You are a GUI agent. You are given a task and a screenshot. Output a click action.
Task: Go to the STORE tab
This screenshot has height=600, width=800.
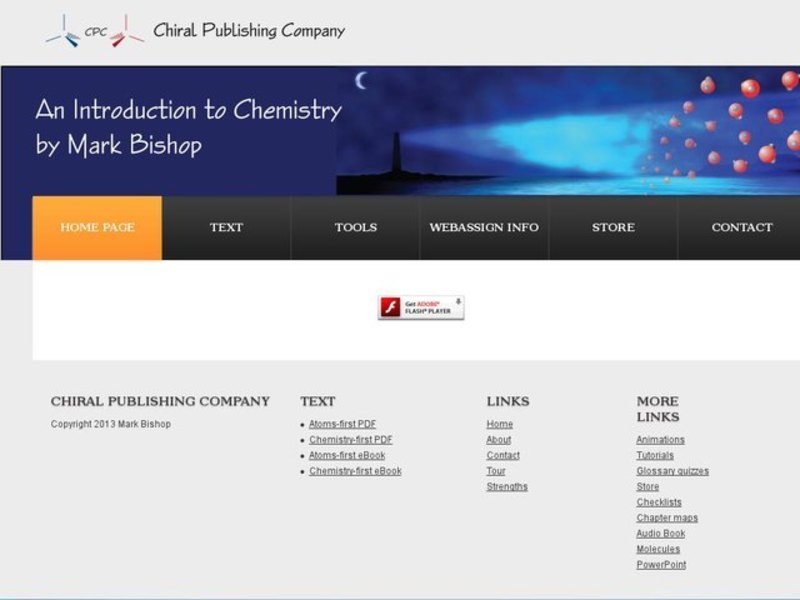pyautogui.click(x=613, y=227)
